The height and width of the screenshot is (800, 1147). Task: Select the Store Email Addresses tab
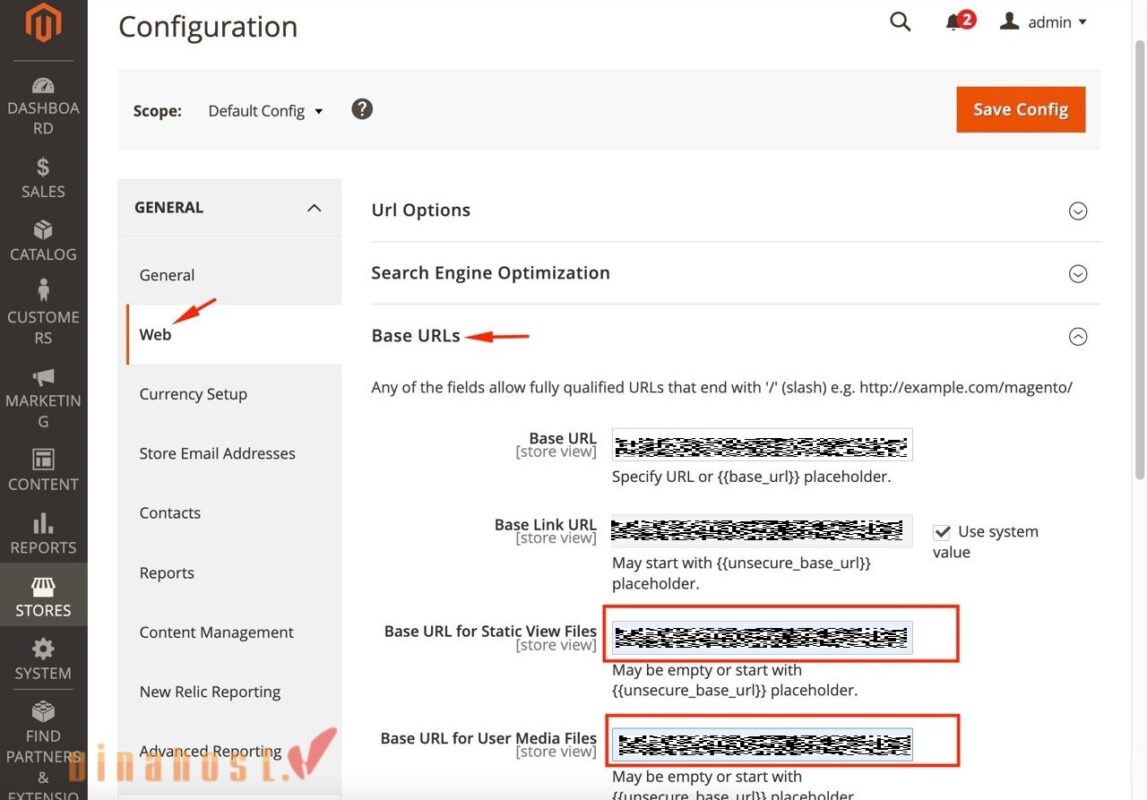tap(217, 453)
